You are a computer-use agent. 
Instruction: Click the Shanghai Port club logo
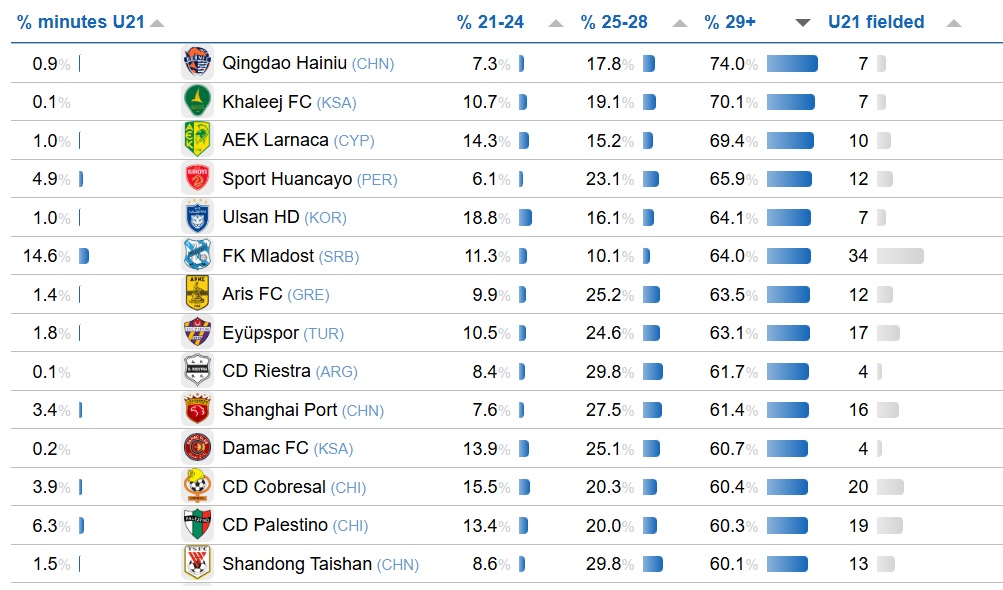[197, 410]
